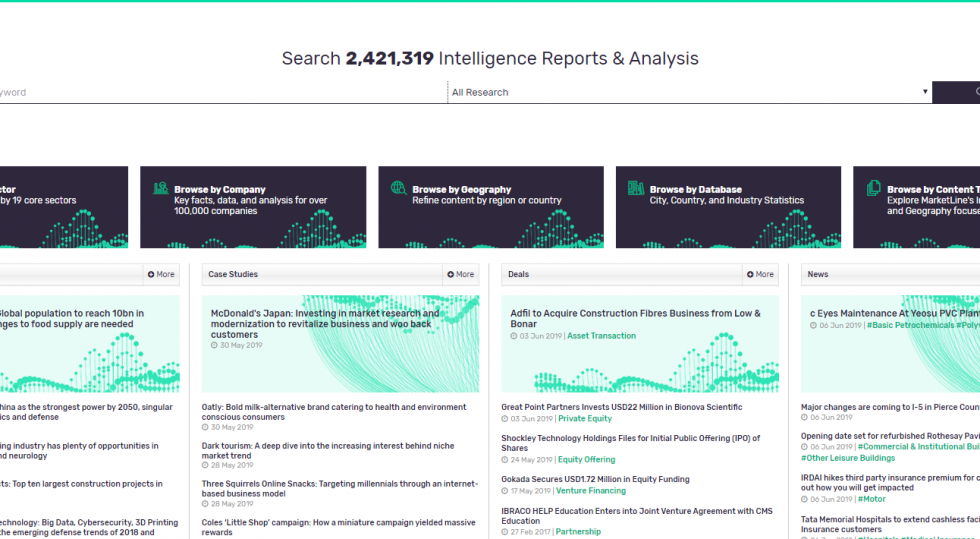This screenshot has width=980, height=539.
Task: Open Big Data, Cybersecurity, 3D Printing article
Action: (x=89, y=527)
